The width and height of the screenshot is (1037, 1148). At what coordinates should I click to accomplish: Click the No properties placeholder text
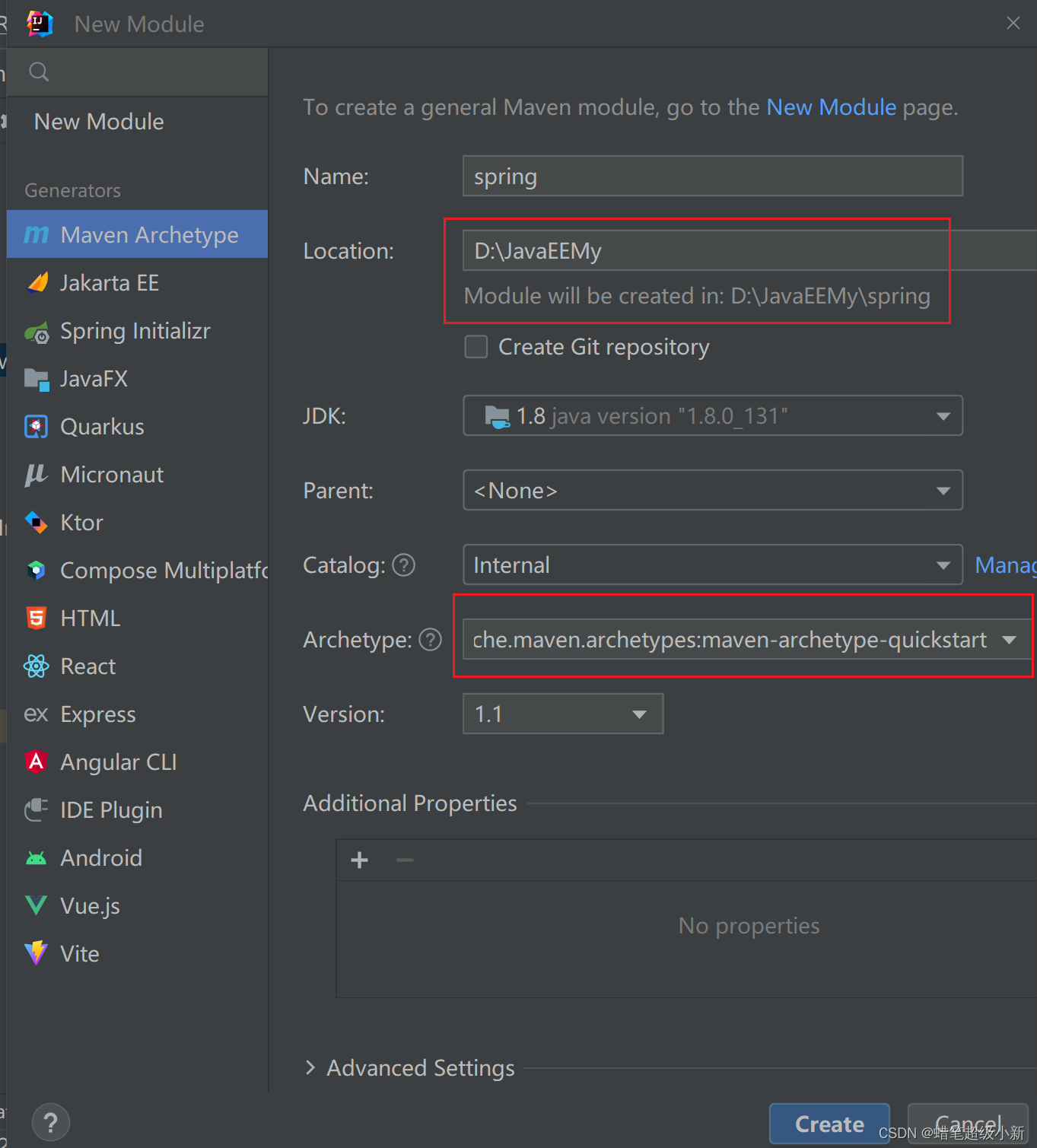pyautogui.click(x=749, y=926)
